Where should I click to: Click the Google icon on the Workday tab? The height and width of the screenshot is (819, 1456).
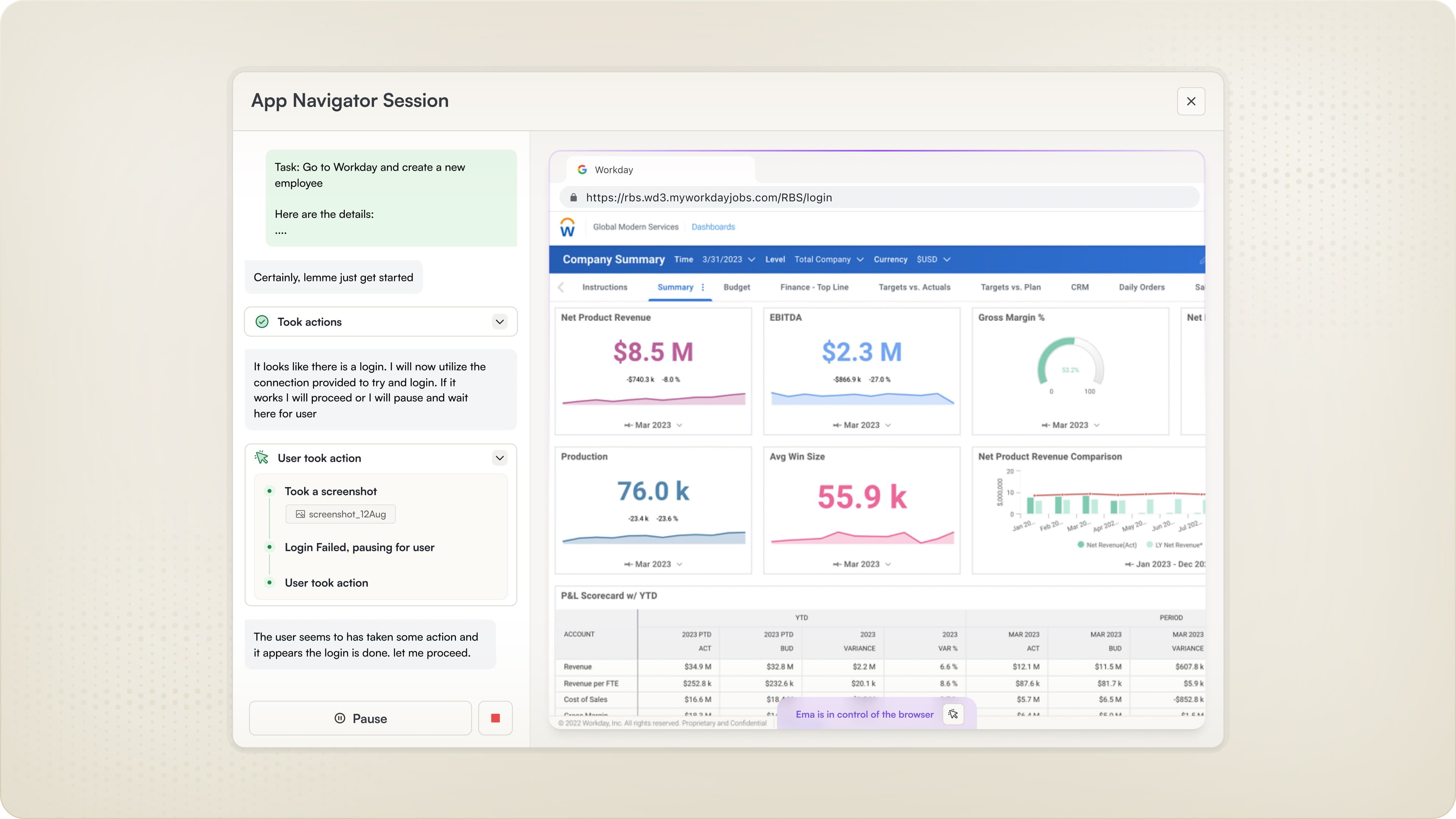pos(582,169)
